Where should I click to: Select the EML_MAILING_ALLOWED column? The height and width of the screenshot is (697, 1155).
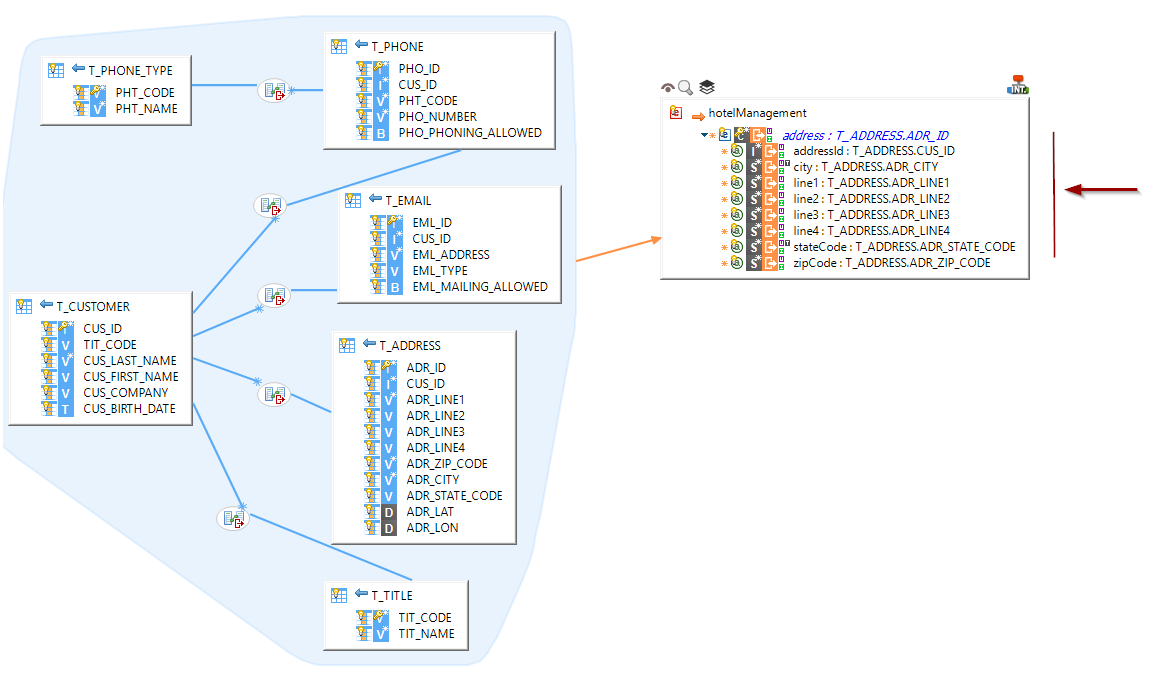[x=480, y=287]
